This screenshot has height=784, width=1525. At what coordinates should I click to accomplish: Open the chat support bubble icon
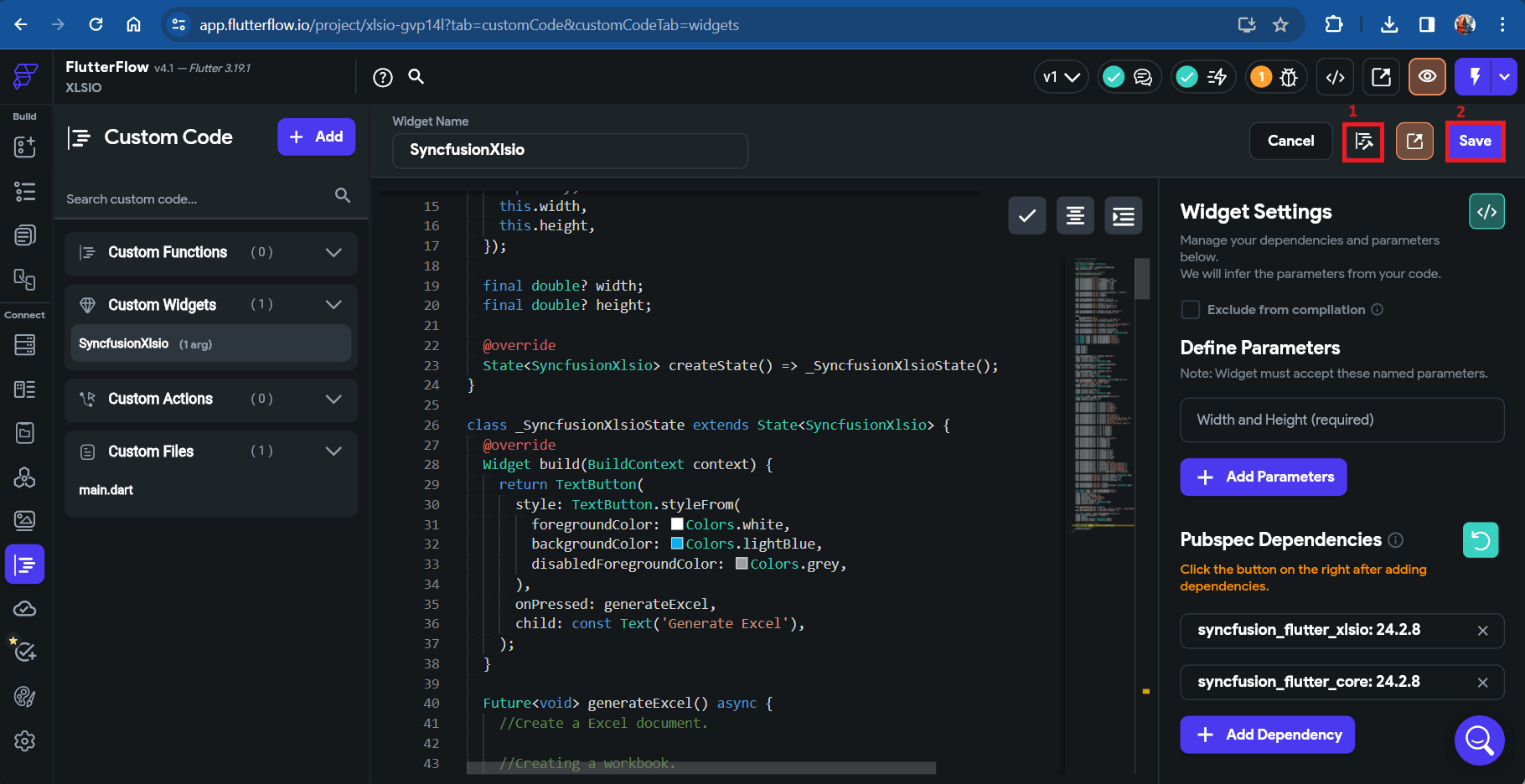pyautogui.click(x=1480, y=740)
